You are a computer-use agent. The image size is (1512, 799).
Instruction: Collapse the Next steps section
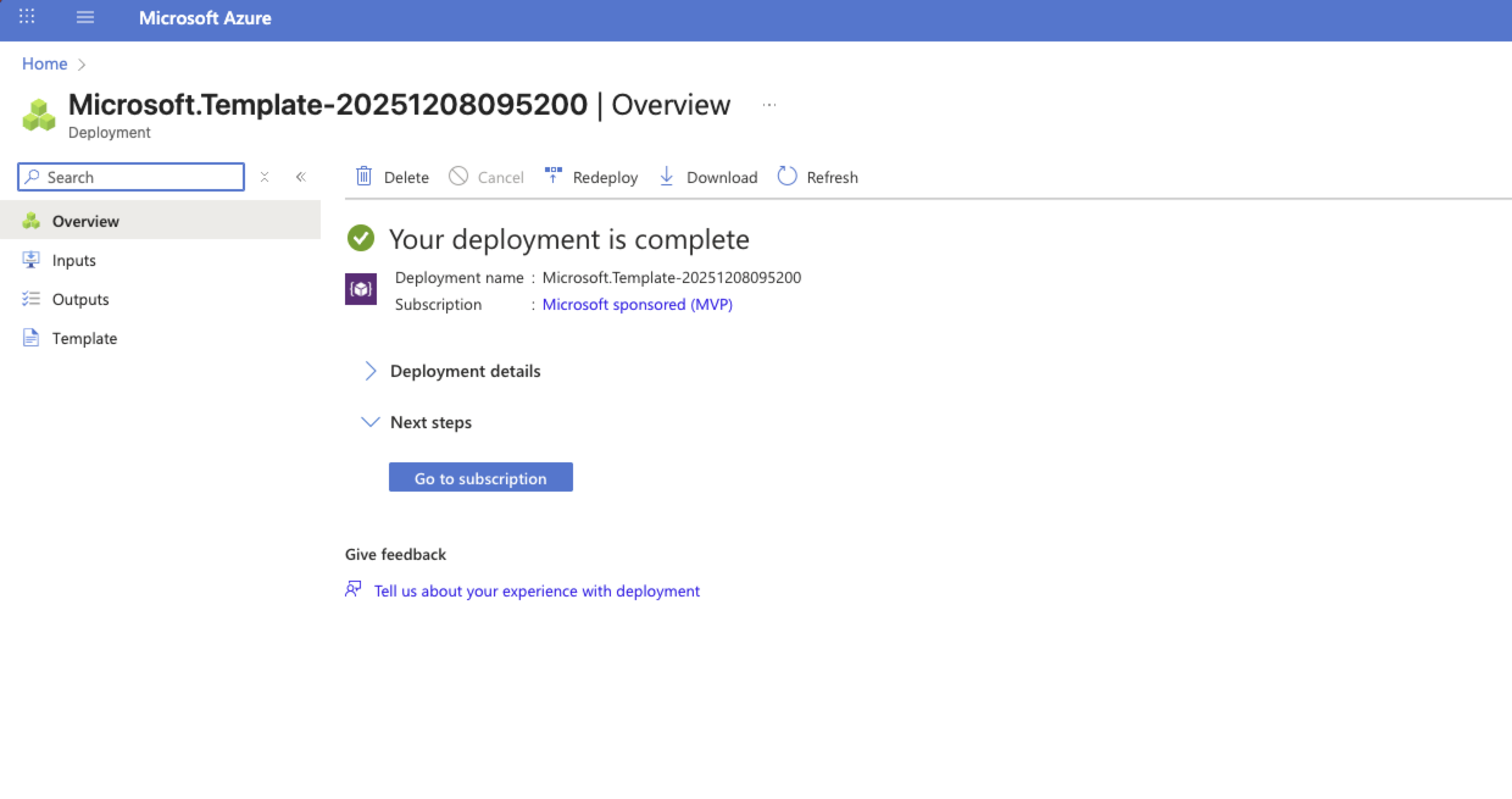[x=370, y=422]
